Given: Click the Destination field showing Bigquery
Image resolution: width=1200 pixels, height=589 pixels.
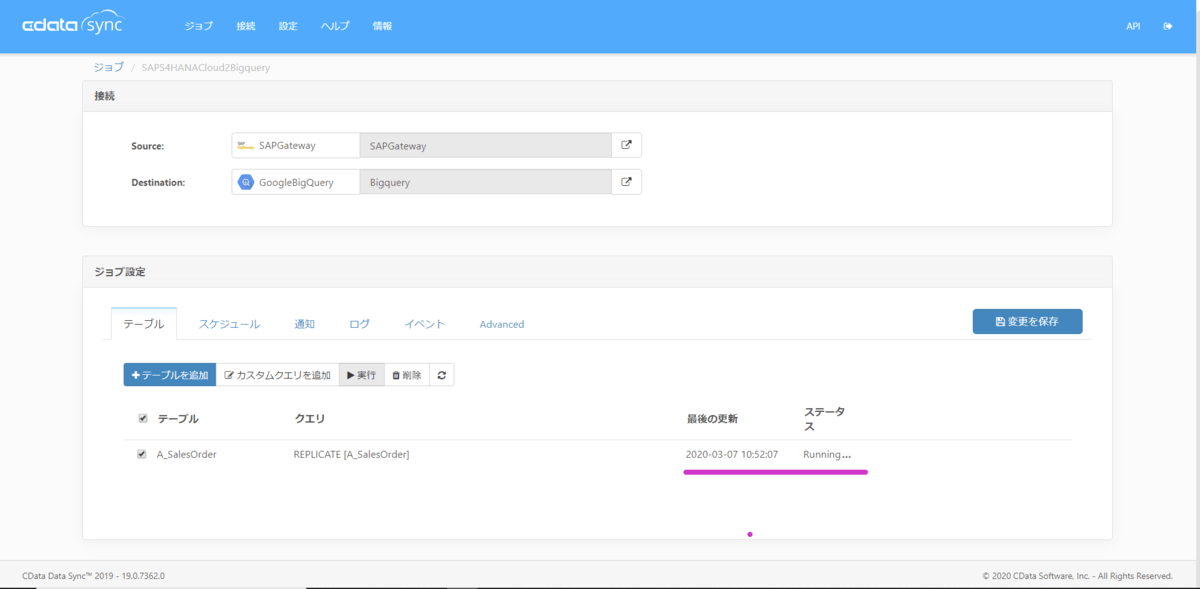Looking at the screenshot, I should click(485, 182).
